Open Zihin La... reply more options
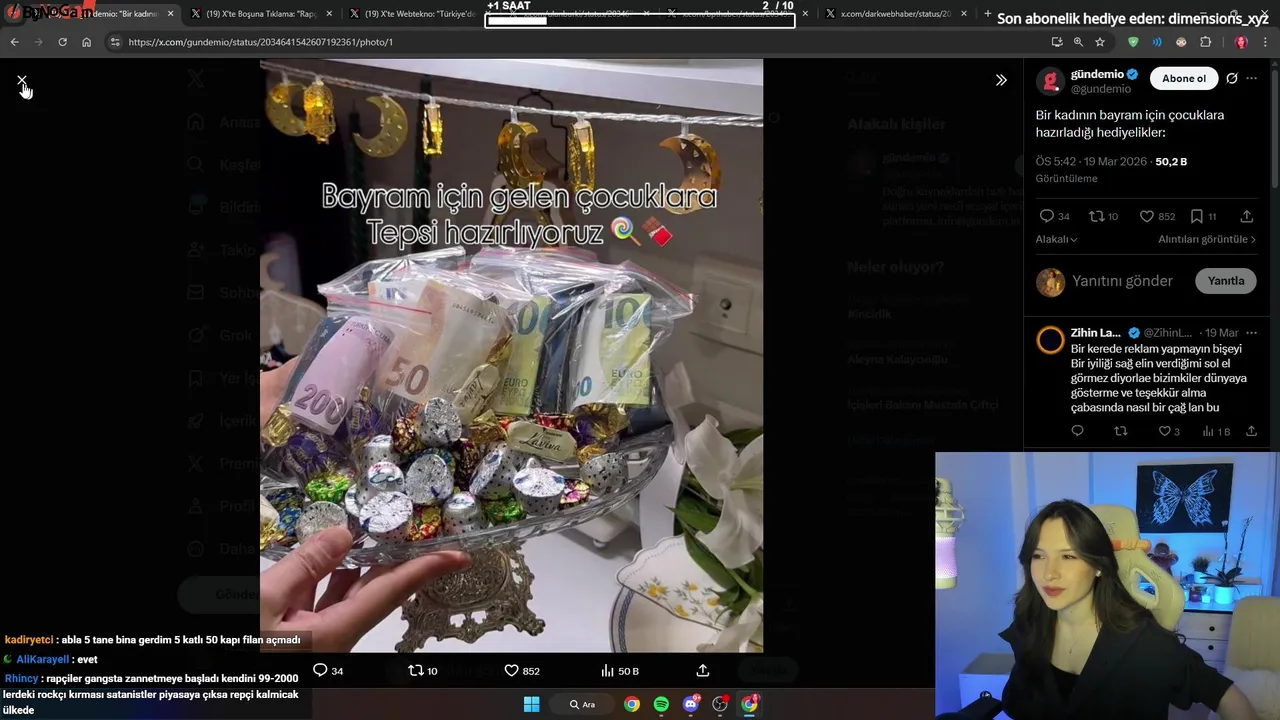Image resolution: width=1280 pixels, height=720 pixels. [1251, 333]
